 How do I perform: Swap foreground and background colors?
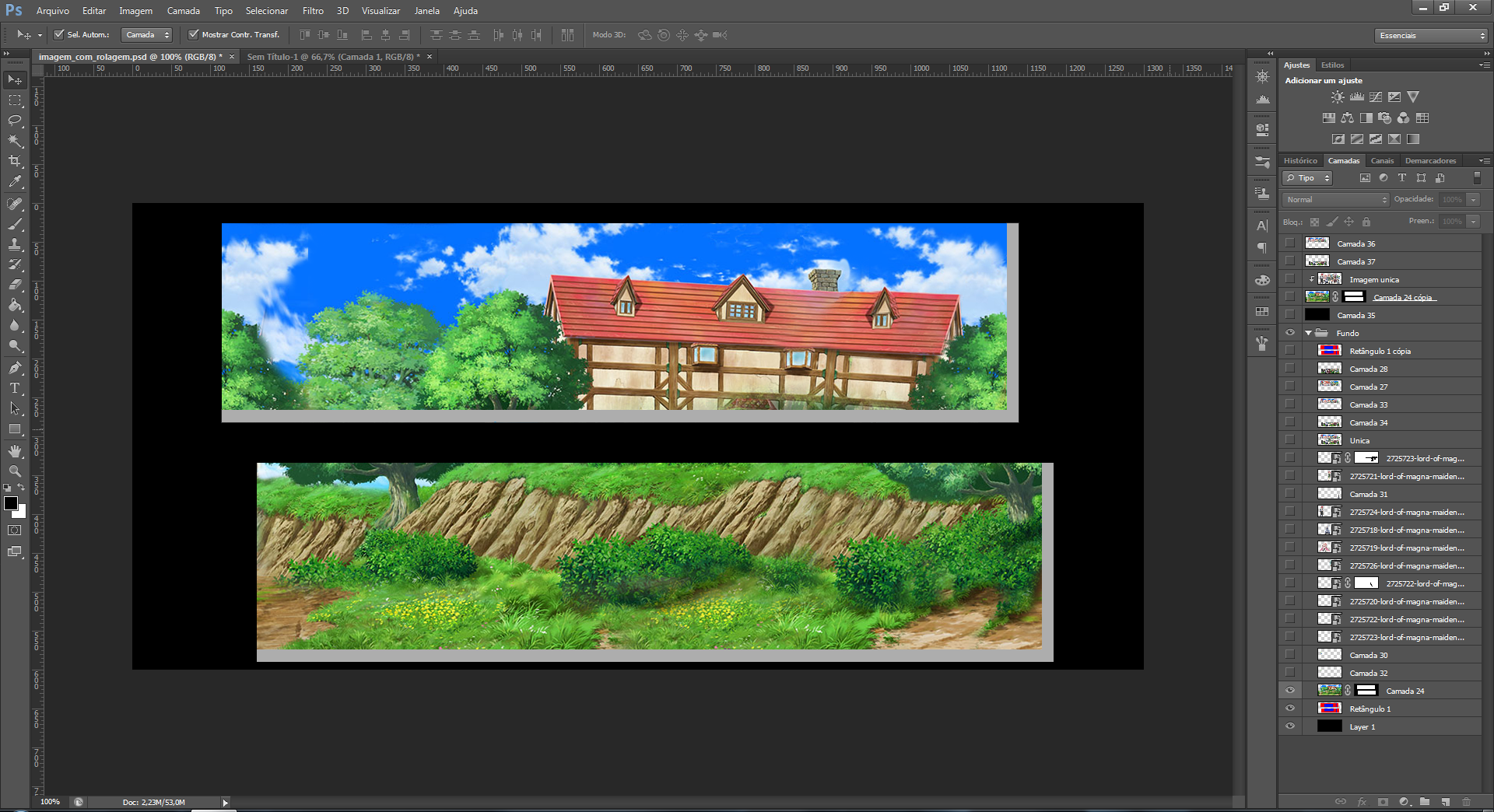[x=21, y=488]
